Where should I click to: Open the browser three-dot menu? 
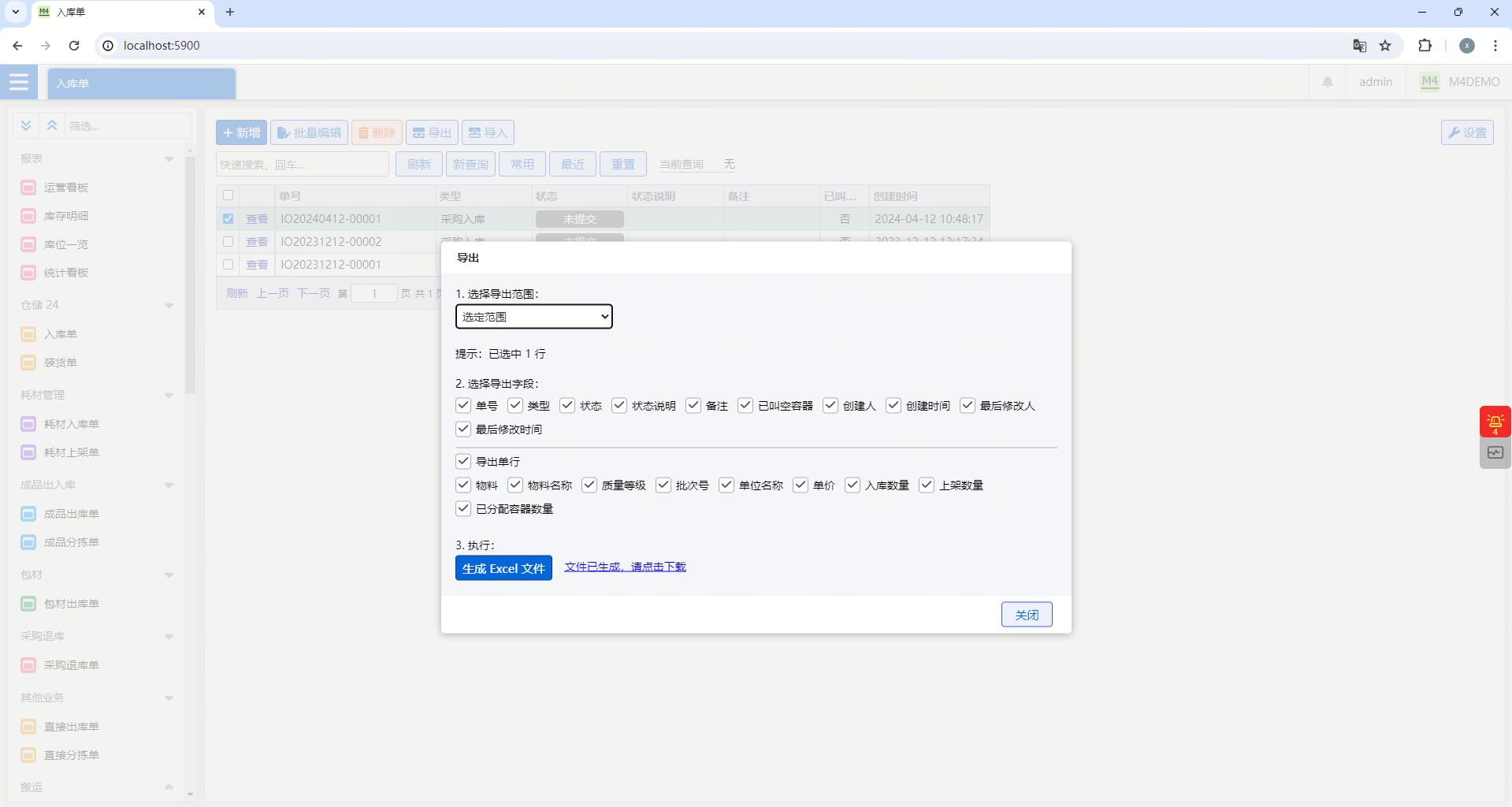(x=1495, y=46)
